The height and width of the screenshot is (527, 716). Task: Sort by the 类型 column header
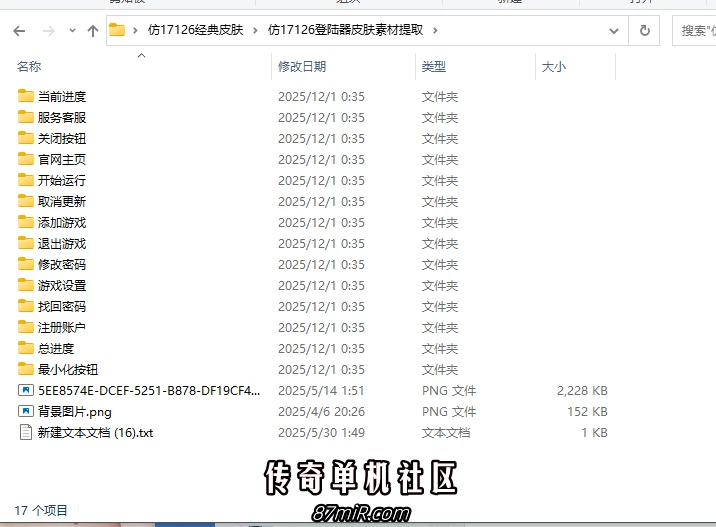(x=433, y=67)
